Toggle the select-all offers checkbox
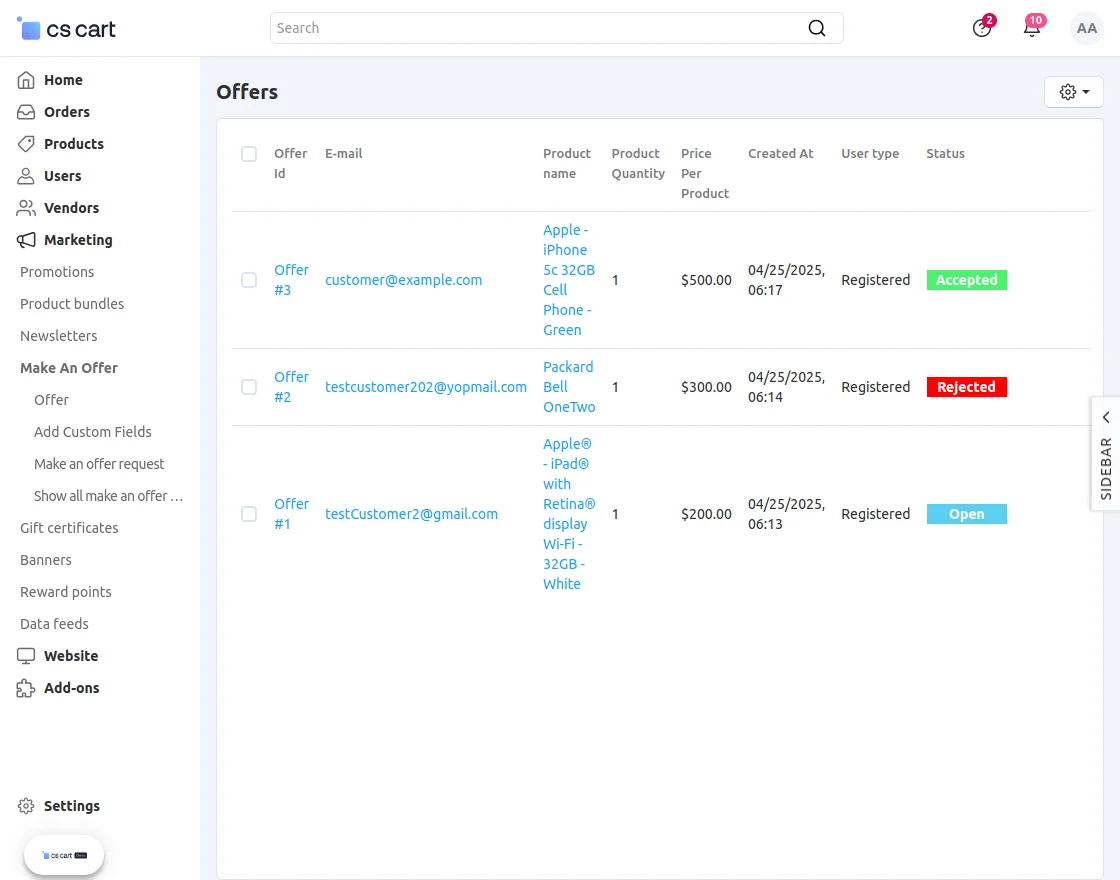Image resolution: width=1120 pixels, height=880 pixels. point(249,154)
